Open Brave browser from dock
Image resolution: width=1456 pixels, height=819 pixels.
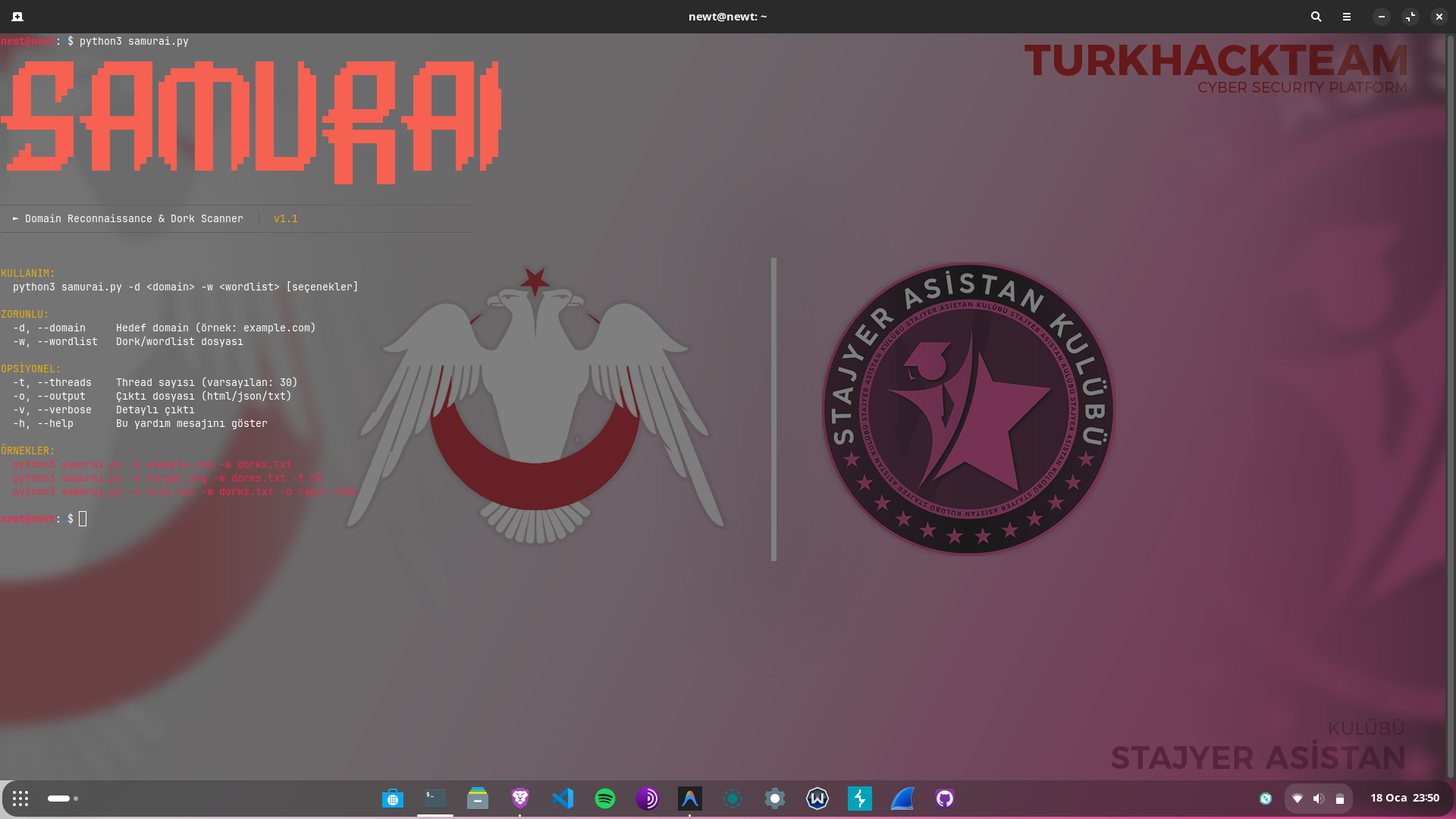click(x=520, y=799)
